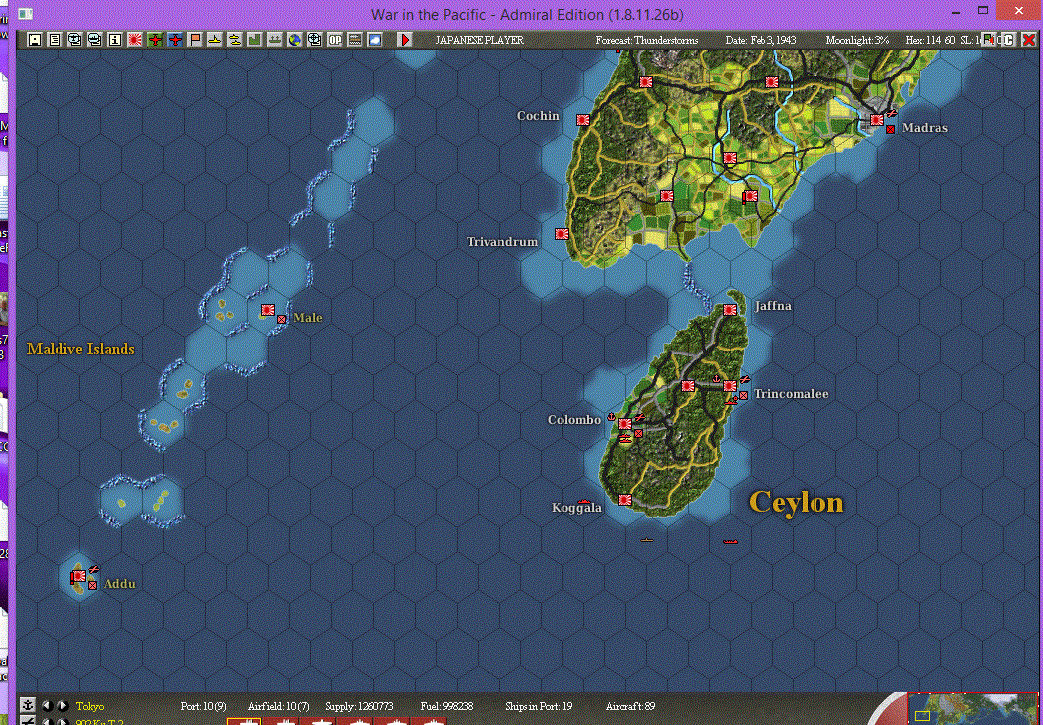
Task: Click the double yellow ships toolbar icon
Action: tap(234, 40)
